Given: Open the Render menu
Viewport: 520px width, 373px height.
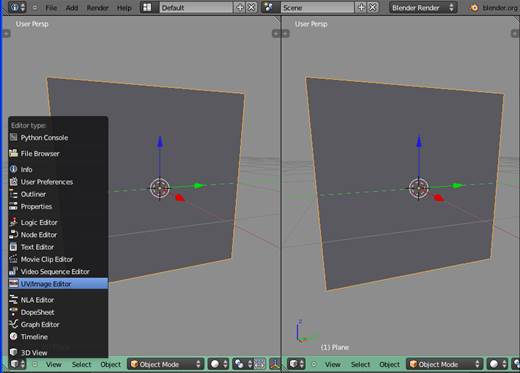Looking at the screenshot, I should pyautogui.click(x=97, y=8).
